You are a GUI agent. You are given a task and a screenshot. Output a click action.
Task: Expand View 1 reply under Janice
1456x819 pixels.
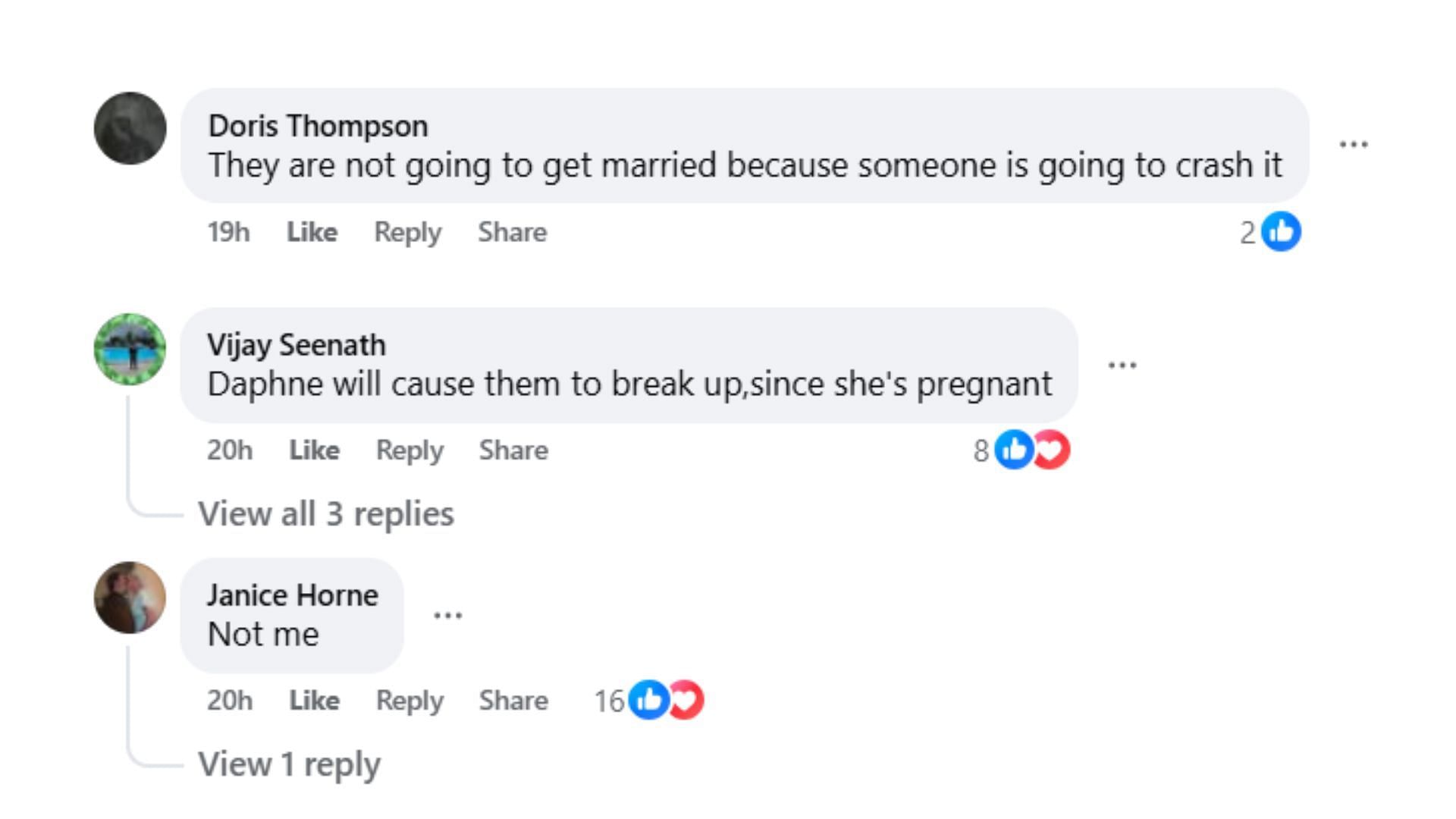tap(289, 764)
